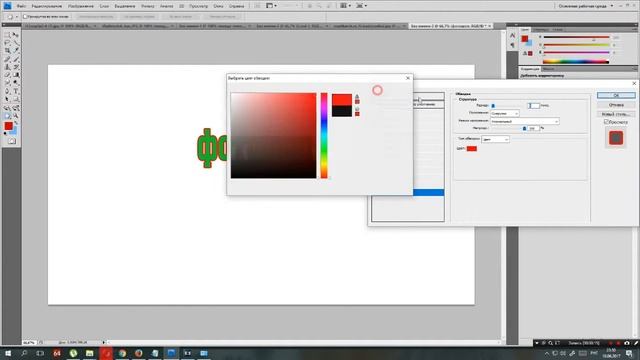Toggle Quick Mask mode
The height and width of the screenshot is (360, 640).
[x=11, y=141]
